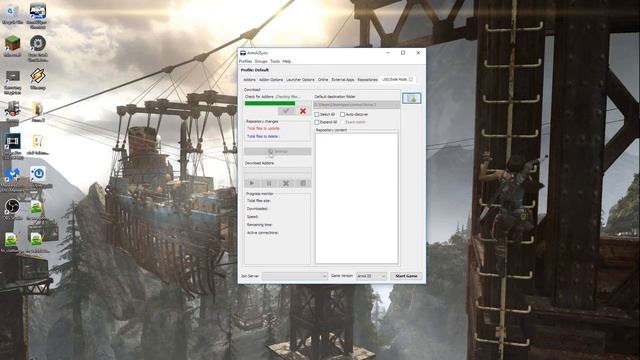Image resolution: width=640 pixels, height=360 pixels.
Task: Open the Arma 3 launcher desktop icon beside Recycle Bin
Action: (x=38, y=14)
